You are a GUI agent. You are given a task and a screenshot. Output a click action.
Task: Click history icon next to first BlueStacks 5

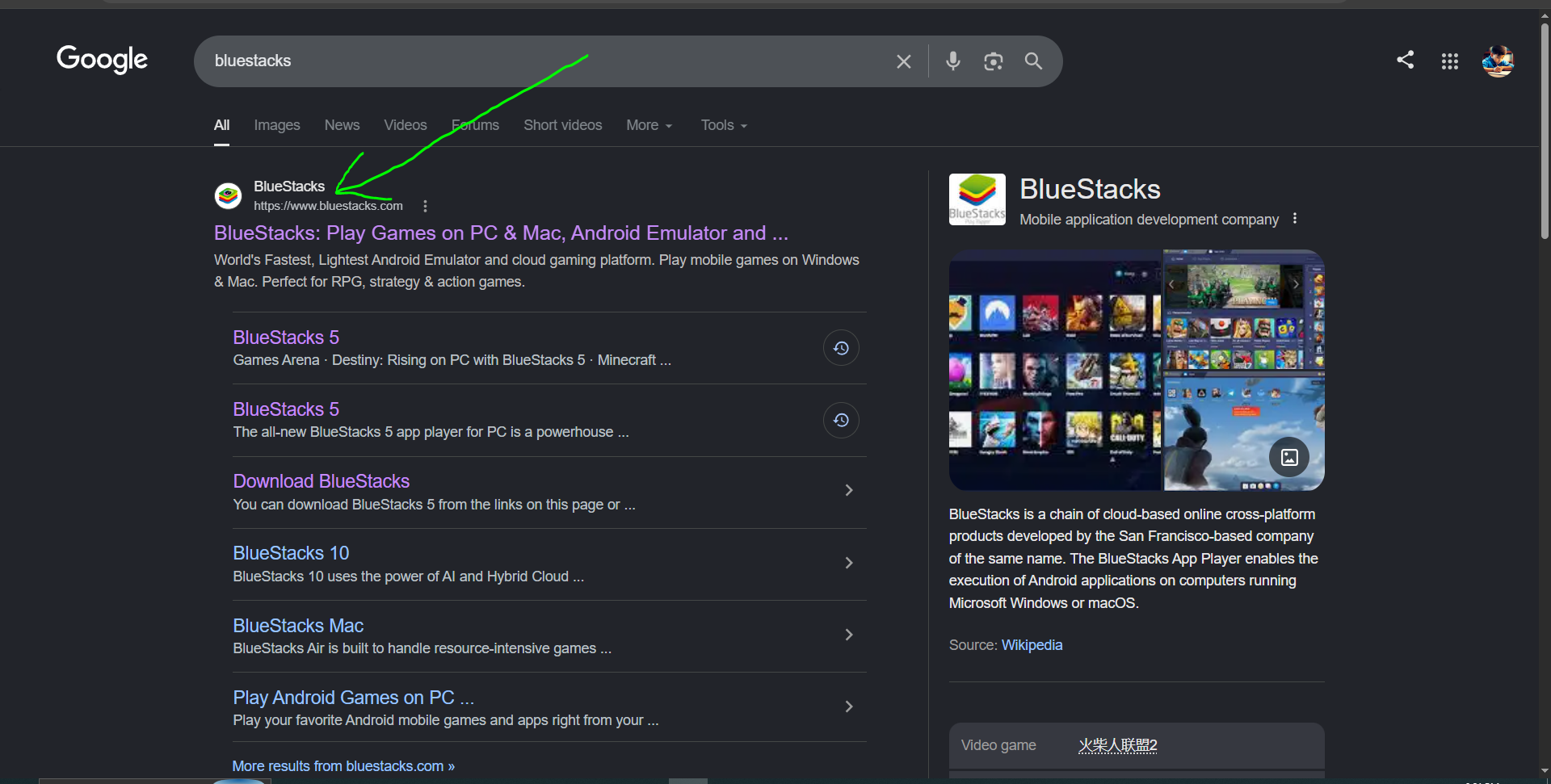[x=841, y=348]
